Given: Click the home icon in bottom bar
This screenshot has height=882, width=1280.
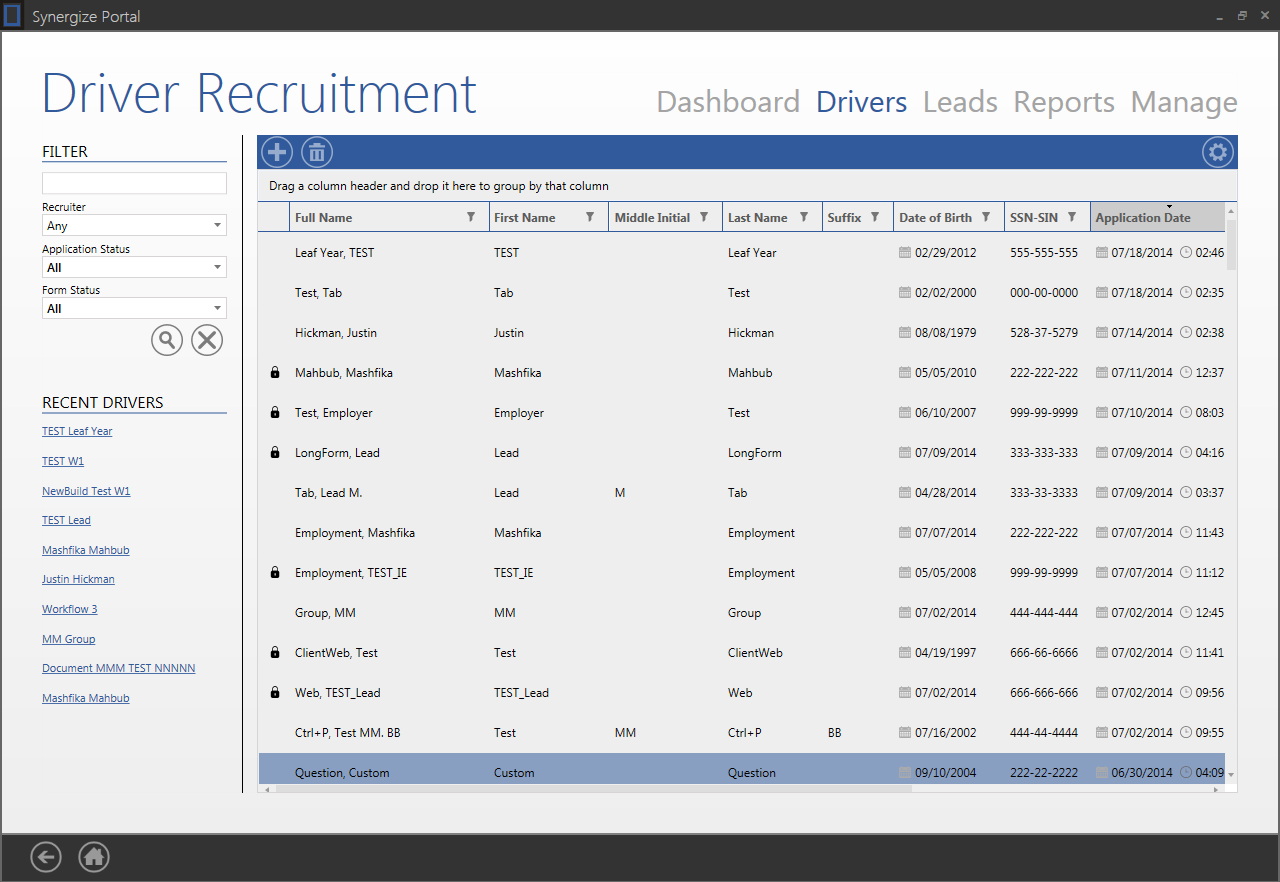Looking at the screenshot, I should [94, 857].
